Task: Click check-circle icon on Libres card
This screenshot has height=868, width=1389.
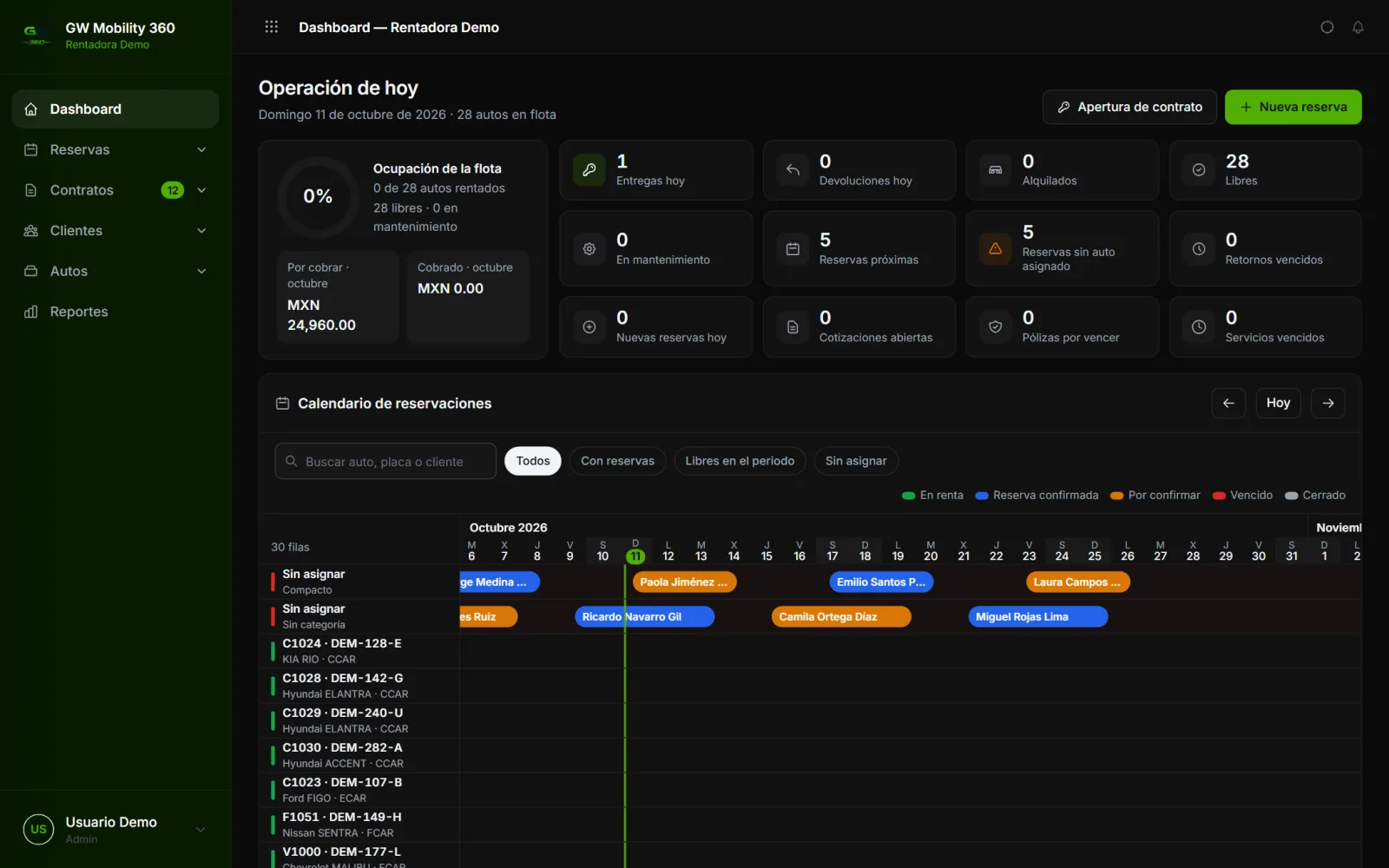Action: coord(1199,170)
